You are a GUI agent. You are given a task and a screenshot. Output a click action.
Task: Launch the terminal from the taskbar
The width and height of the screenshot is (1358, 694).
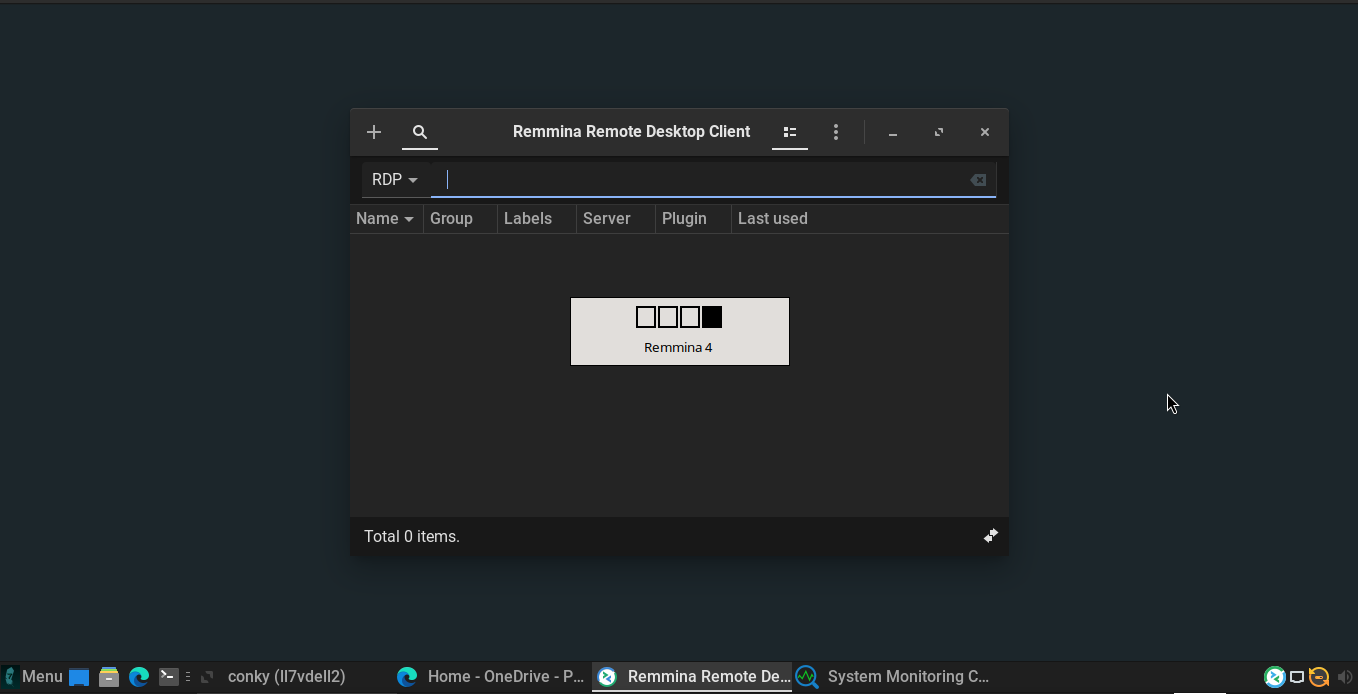coord(169,677)
